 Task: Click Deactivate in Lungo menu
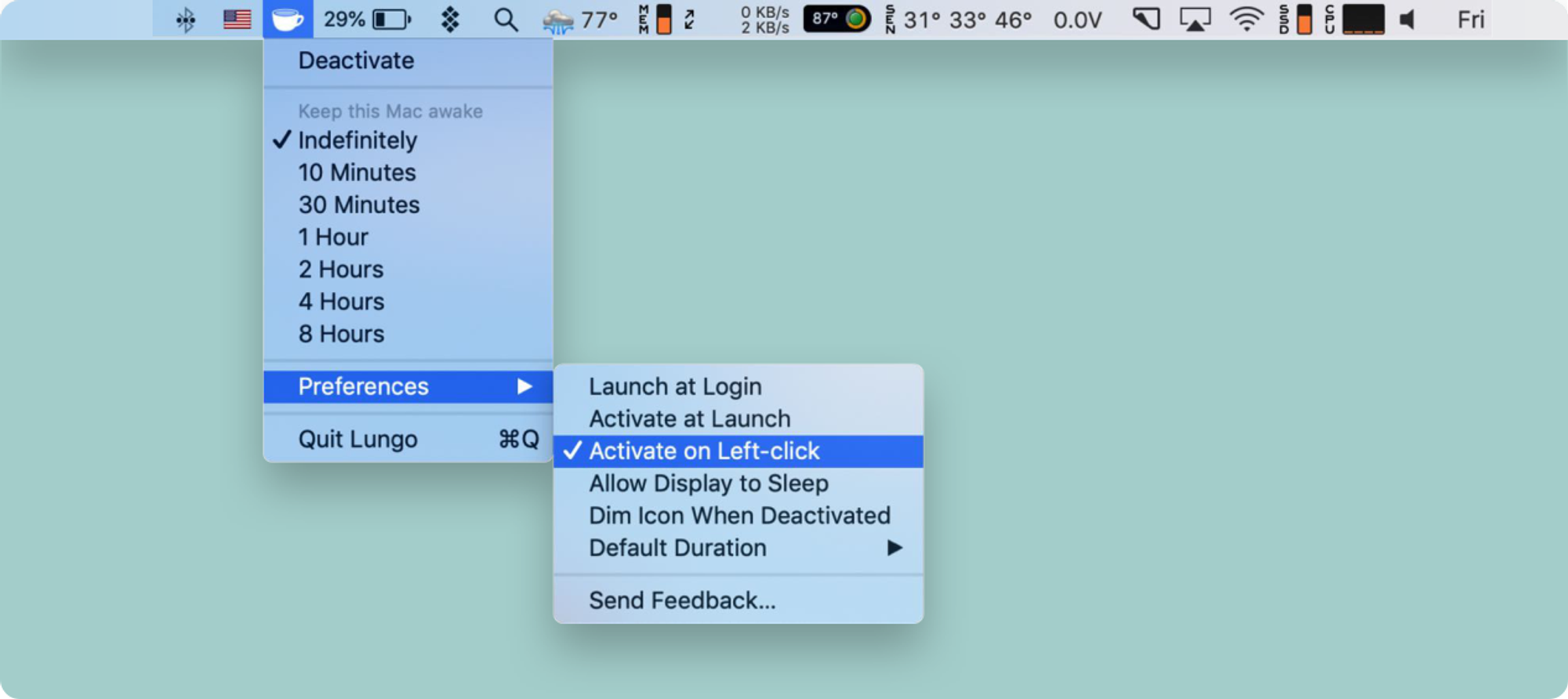356,60
